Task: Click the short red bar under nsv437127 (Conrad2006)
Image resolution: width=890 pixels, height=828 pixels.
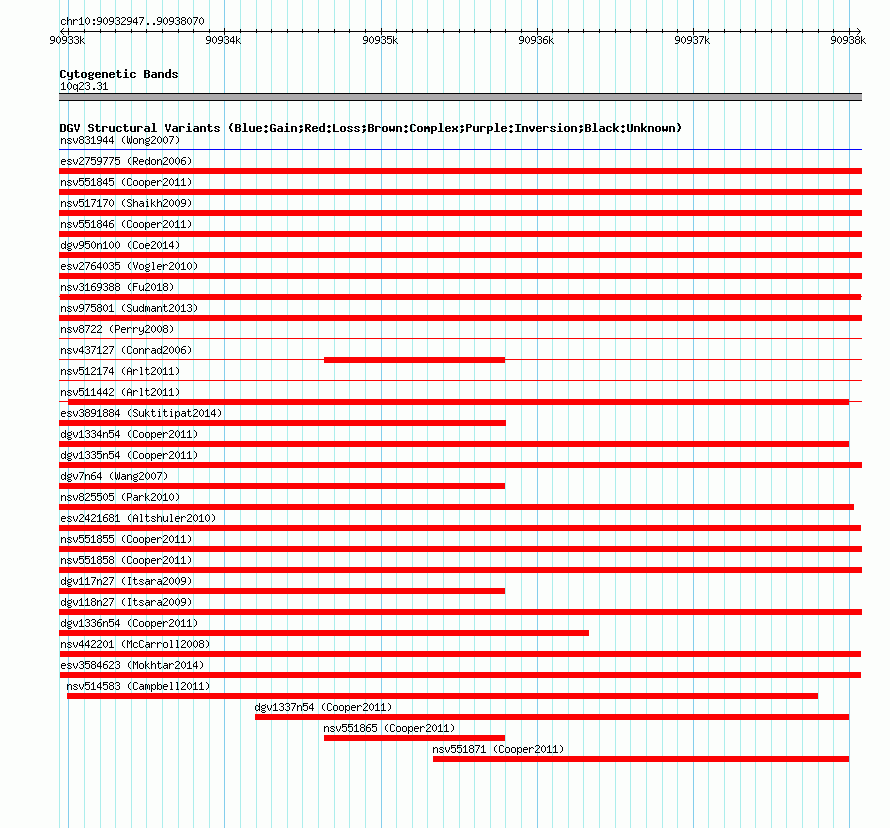Action: tap(414, 360)
